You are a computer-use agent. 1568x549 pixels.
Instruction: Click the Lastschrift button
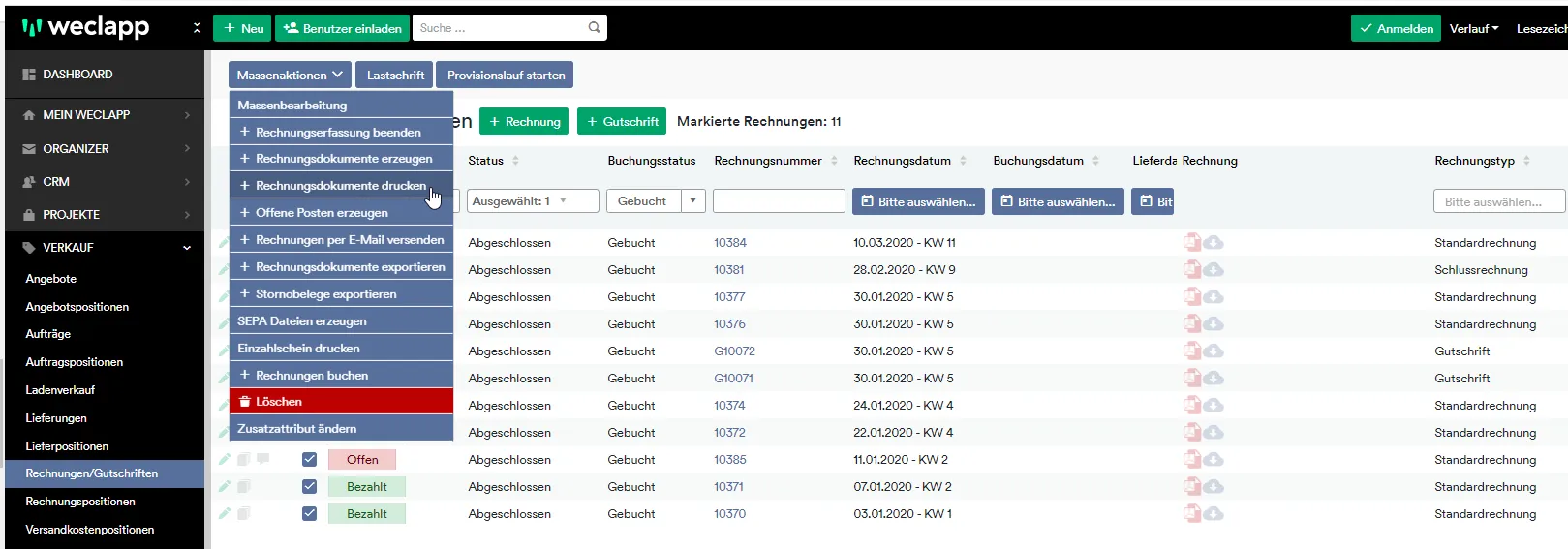[x=395, y=75]
